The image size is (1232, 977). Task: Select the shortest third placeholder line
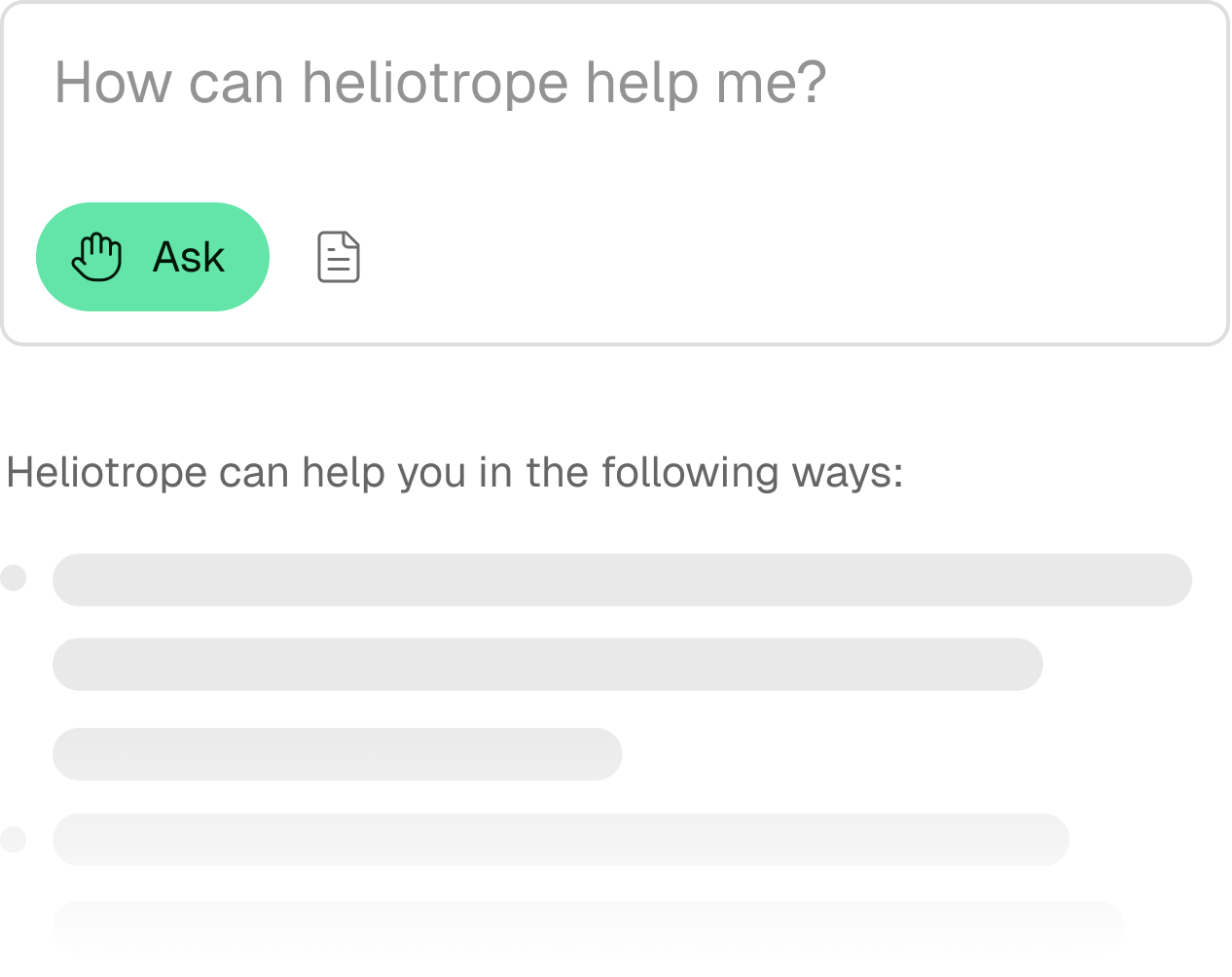click(337, 754)
